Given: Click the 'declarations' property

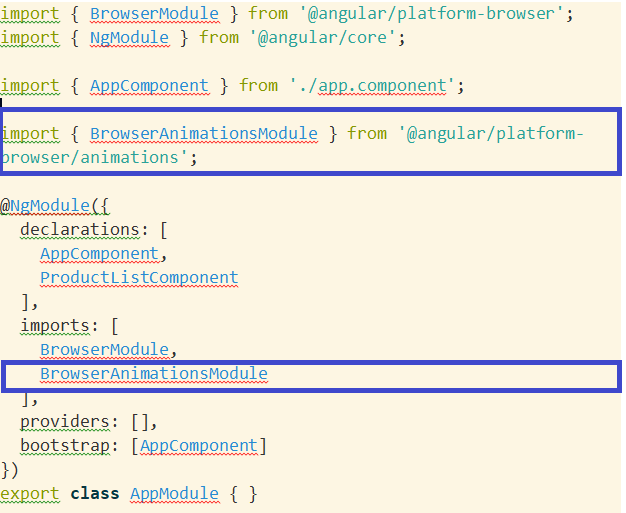Looking at the screenshot, I should (x=80, y=230).
